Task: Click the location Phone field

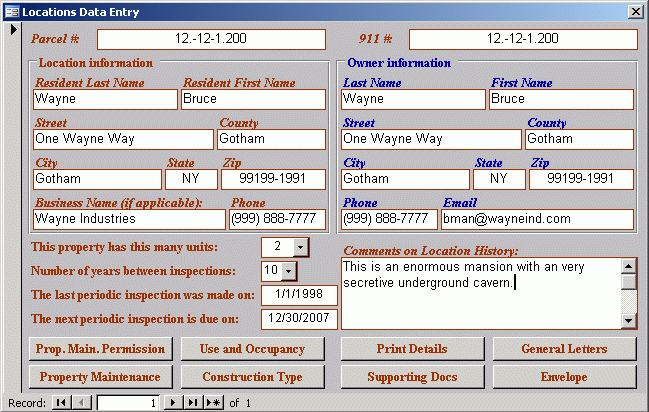Action: point(278,219)
